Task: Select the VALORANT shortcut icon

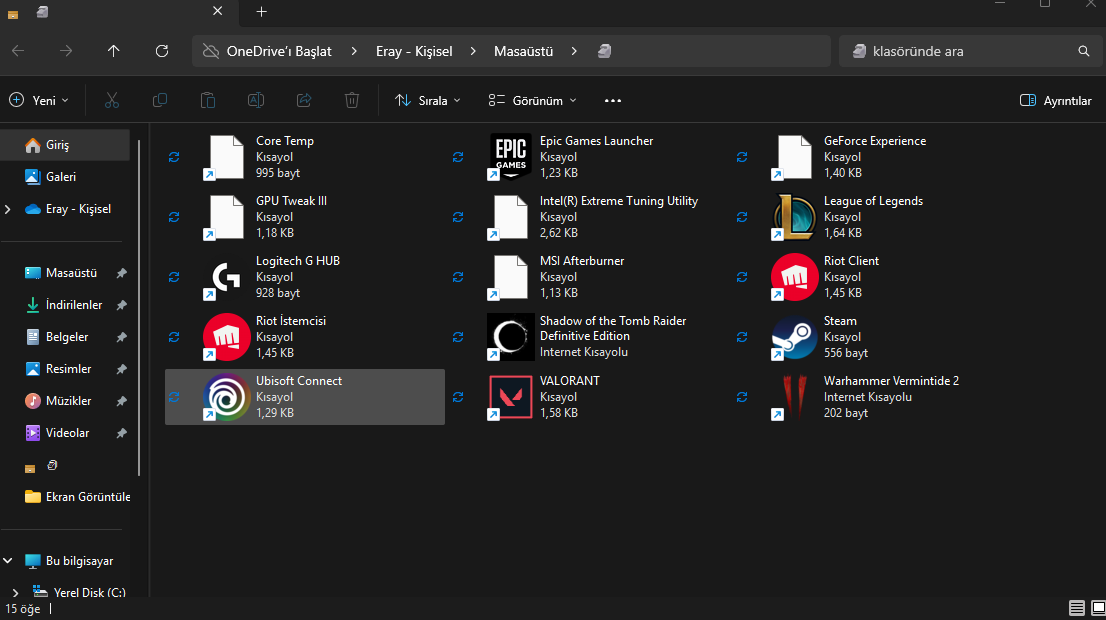Action: click(510, 397)
